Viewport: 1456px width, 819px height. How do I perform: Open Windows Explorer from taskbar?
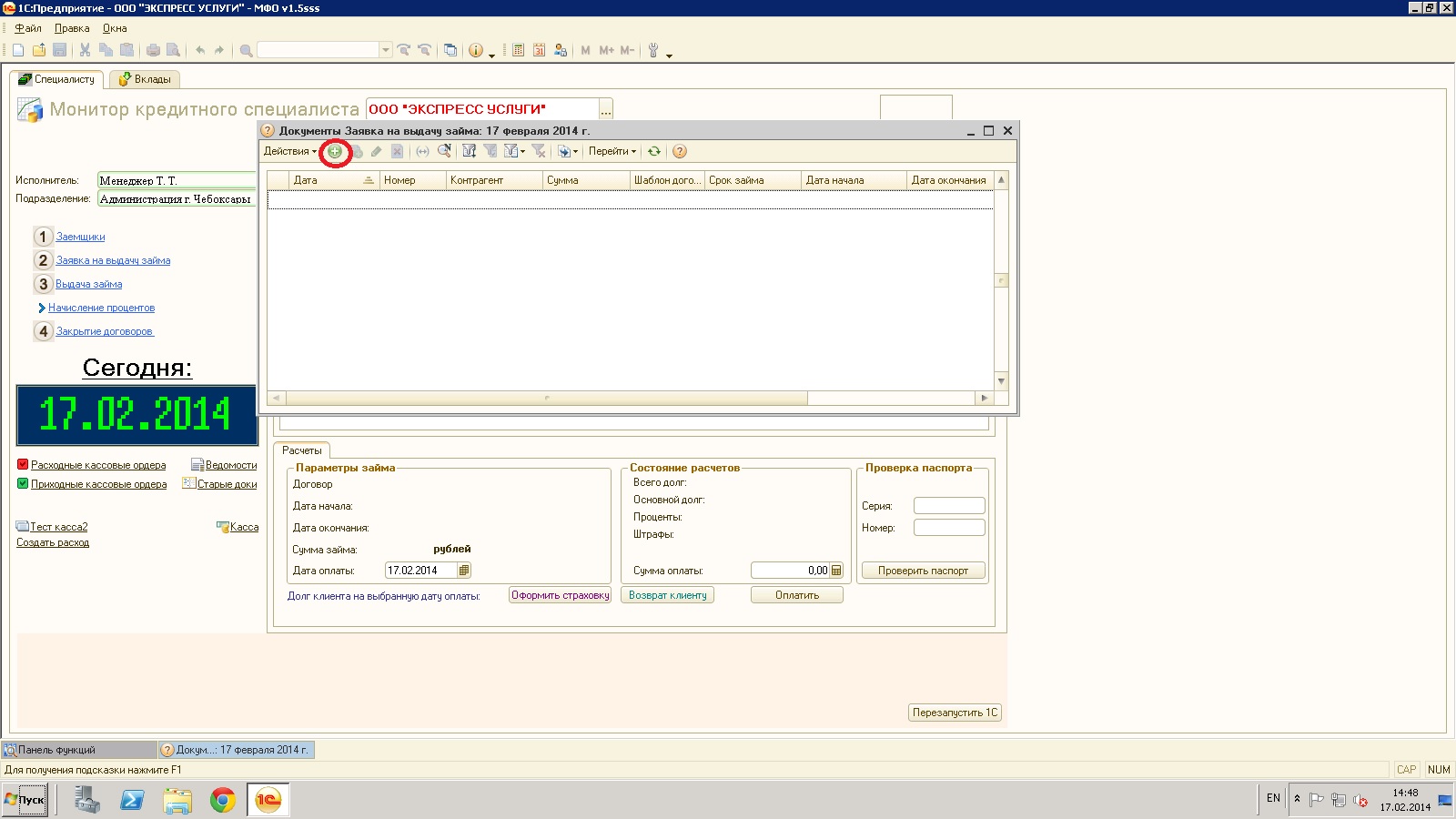(177, 800)
